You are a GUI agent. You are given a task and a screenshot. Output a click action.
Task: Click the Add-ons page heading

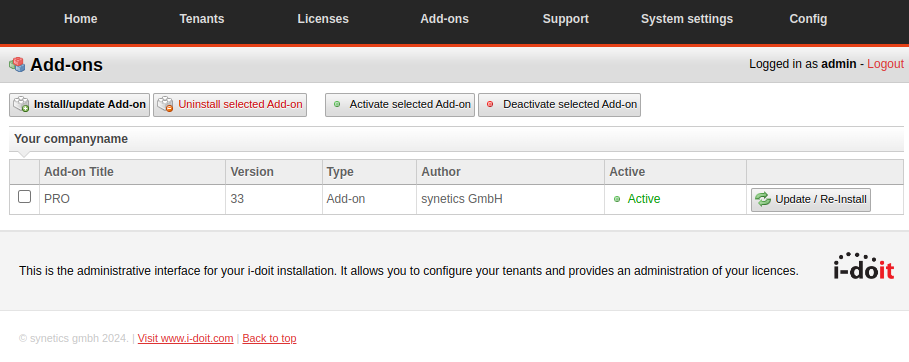tap(66, 64)
